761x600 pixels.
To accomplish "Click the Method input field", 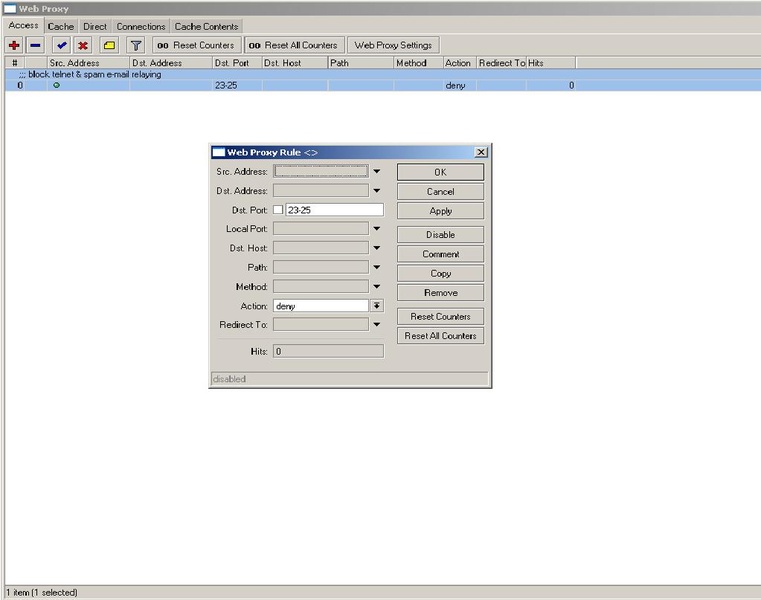I will point(321,286).
